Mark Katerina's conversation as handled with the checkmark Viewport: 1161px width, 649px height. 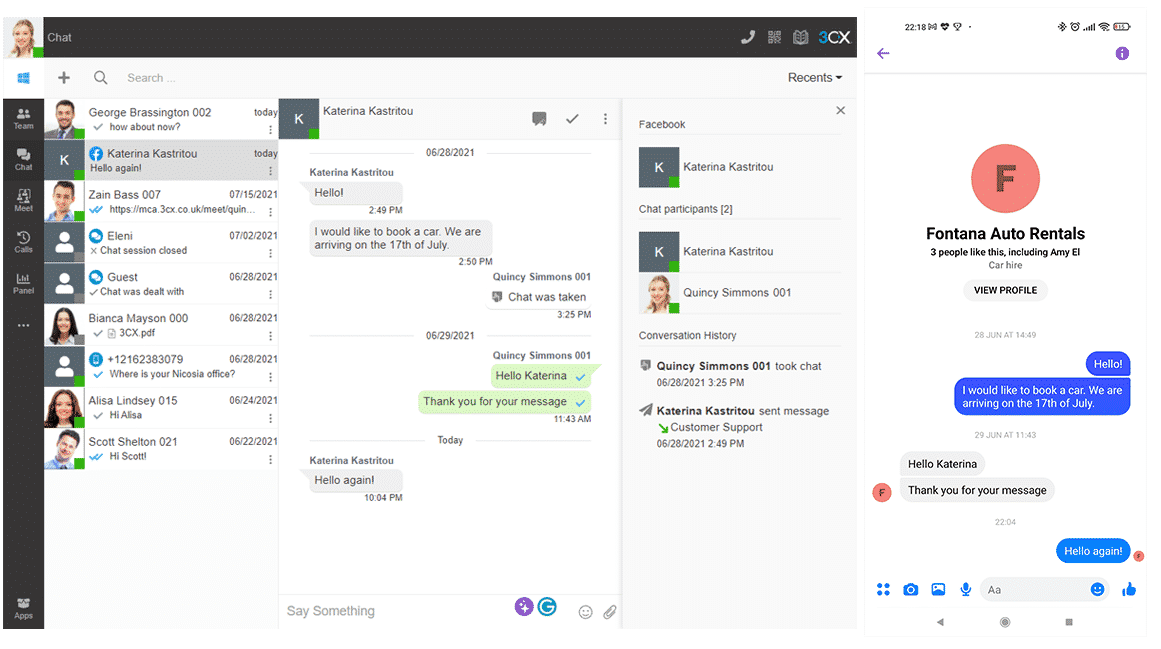[x=572, y=118]
